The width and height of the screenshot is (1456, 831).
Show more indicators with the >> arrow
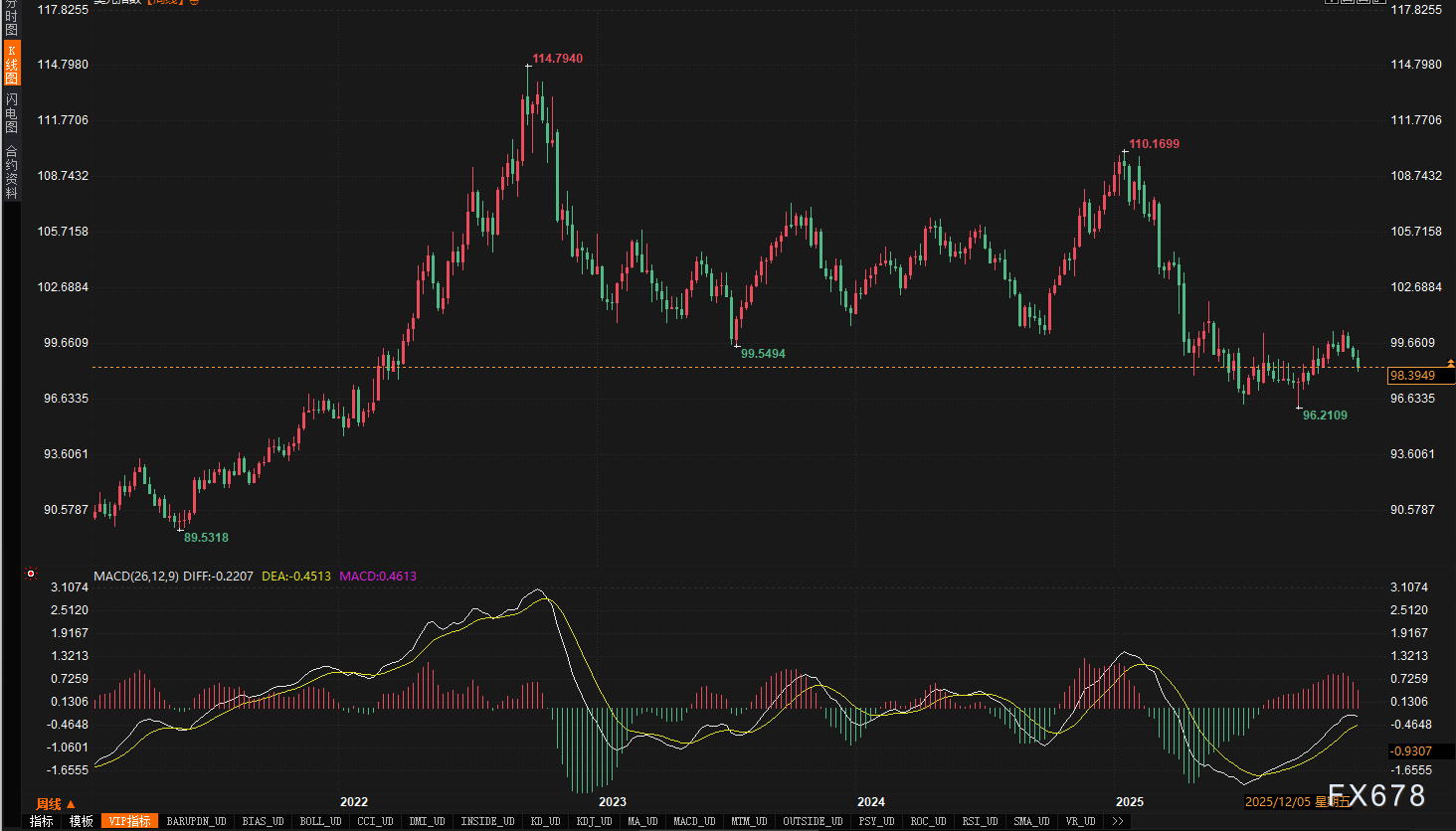click(1118, 821)
